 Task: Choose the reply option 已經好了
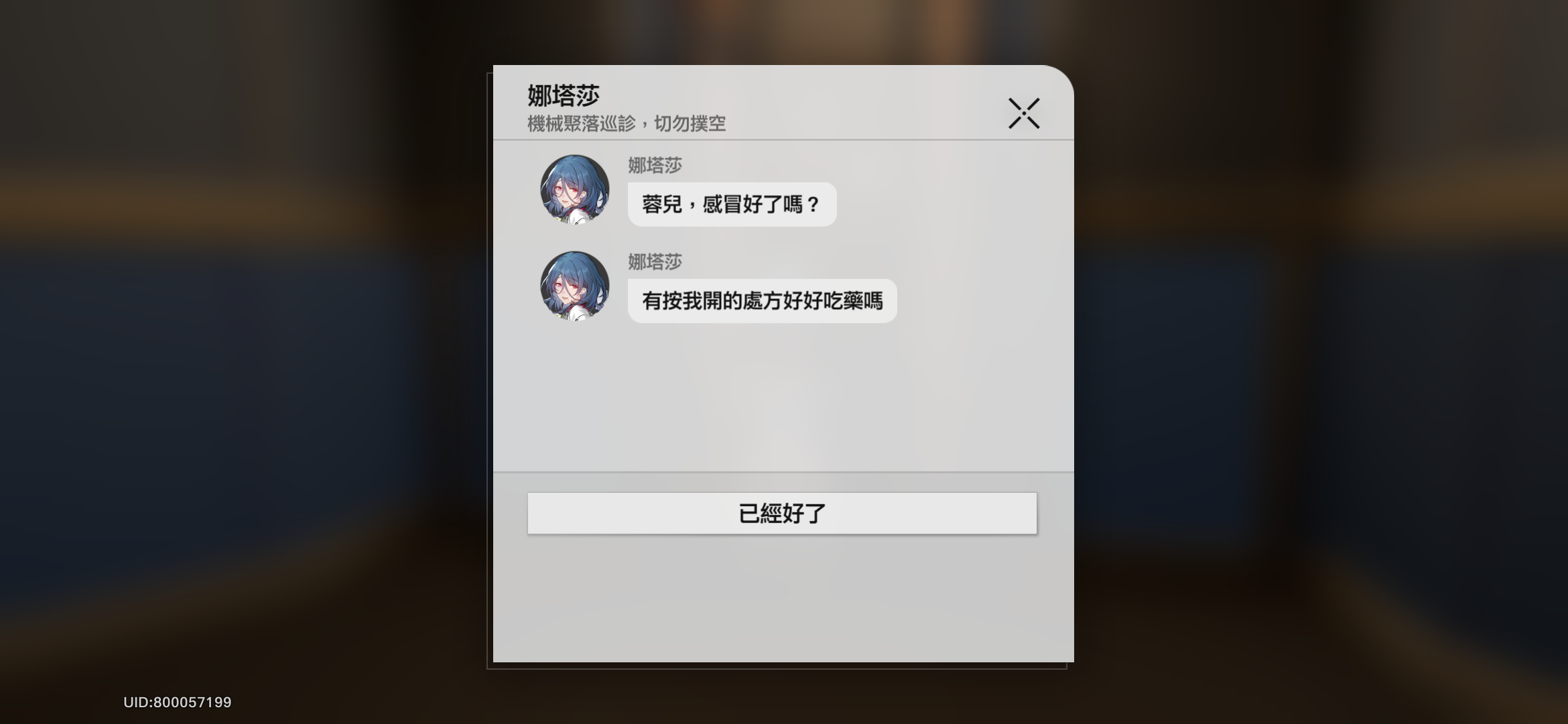782,514
